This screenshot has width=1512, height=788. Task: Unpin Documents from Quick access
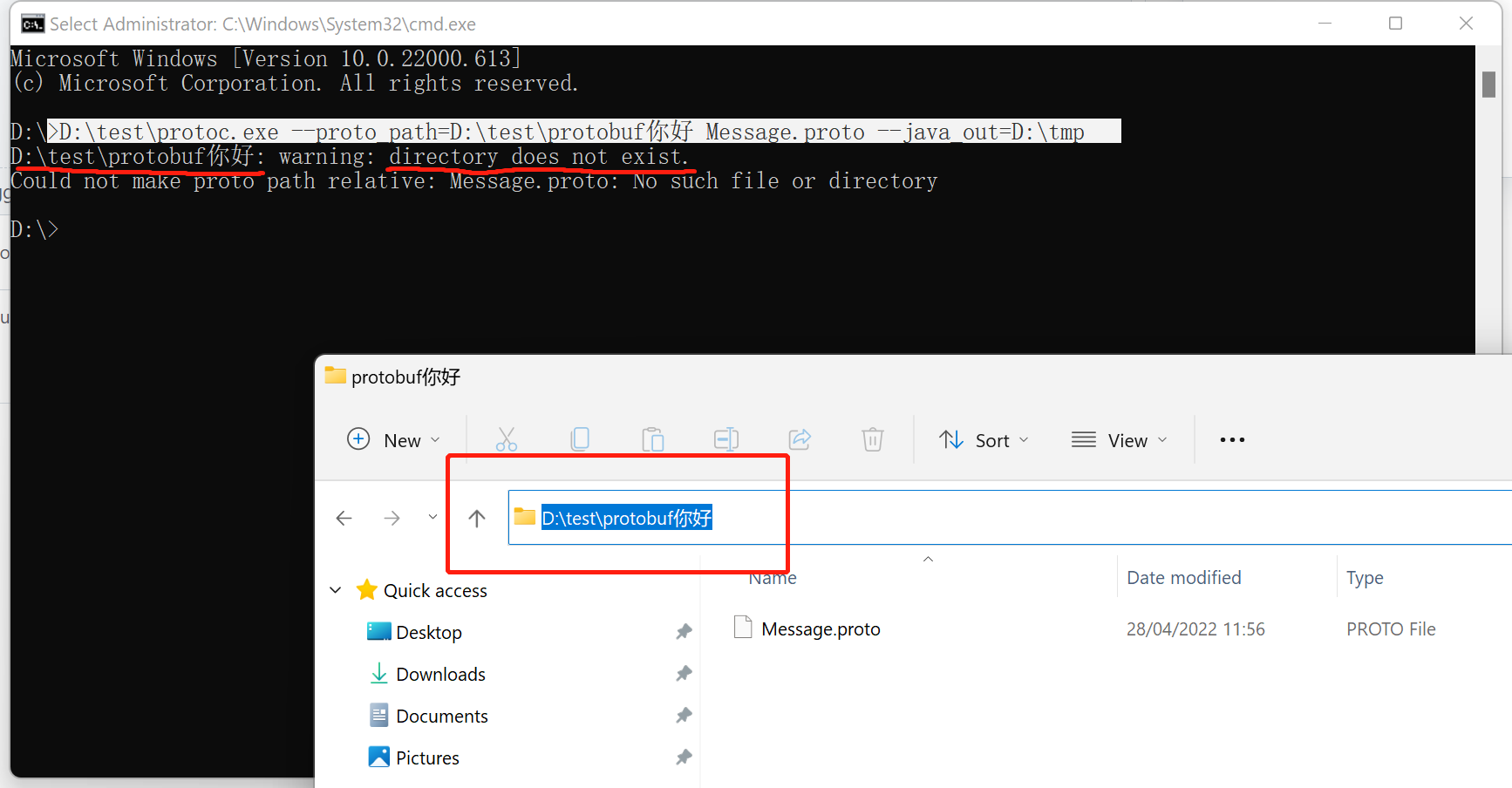click(684, 715)
